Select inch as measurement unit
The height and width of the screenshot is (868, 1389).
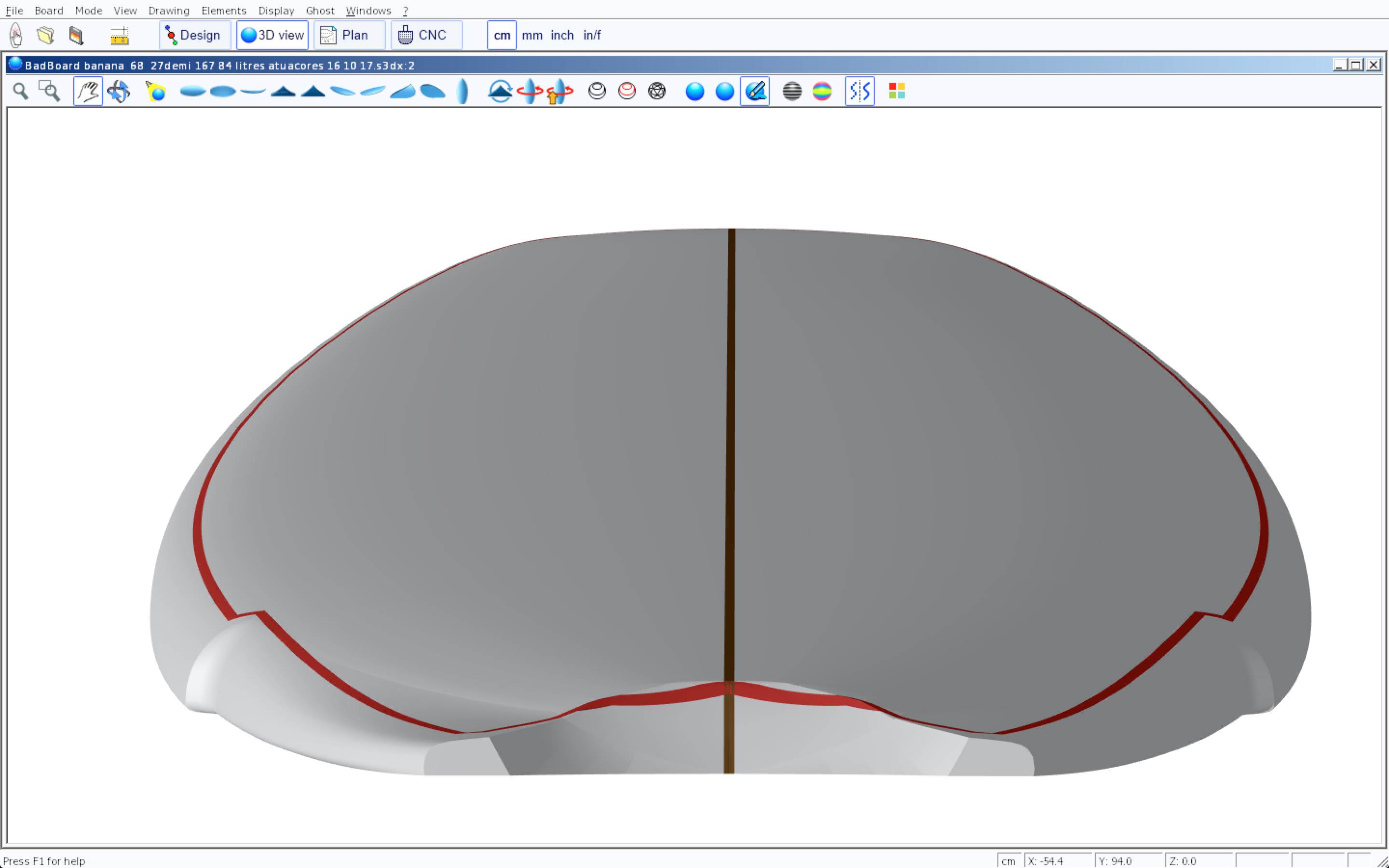[562, 35]
